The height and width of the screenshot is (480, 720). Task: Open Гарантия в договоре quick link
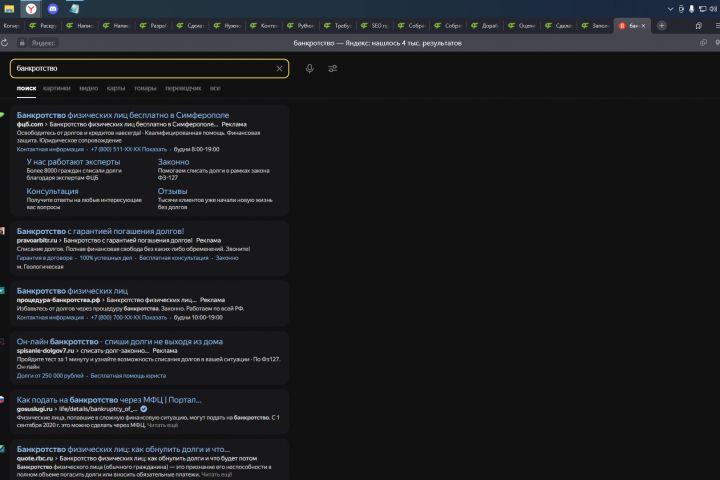(45, 258)
